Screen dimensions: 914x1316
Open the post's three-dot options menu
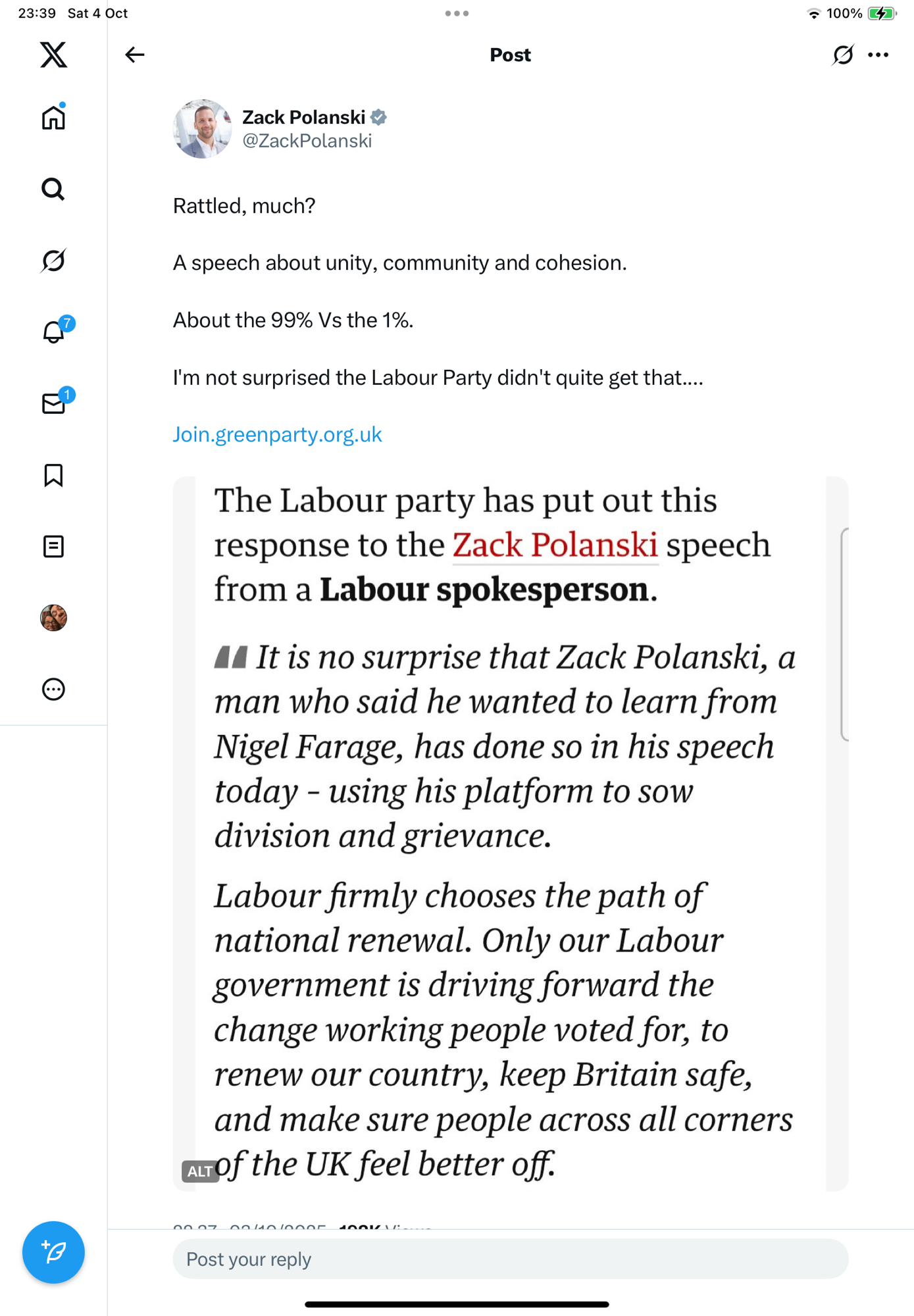[878, 55]
